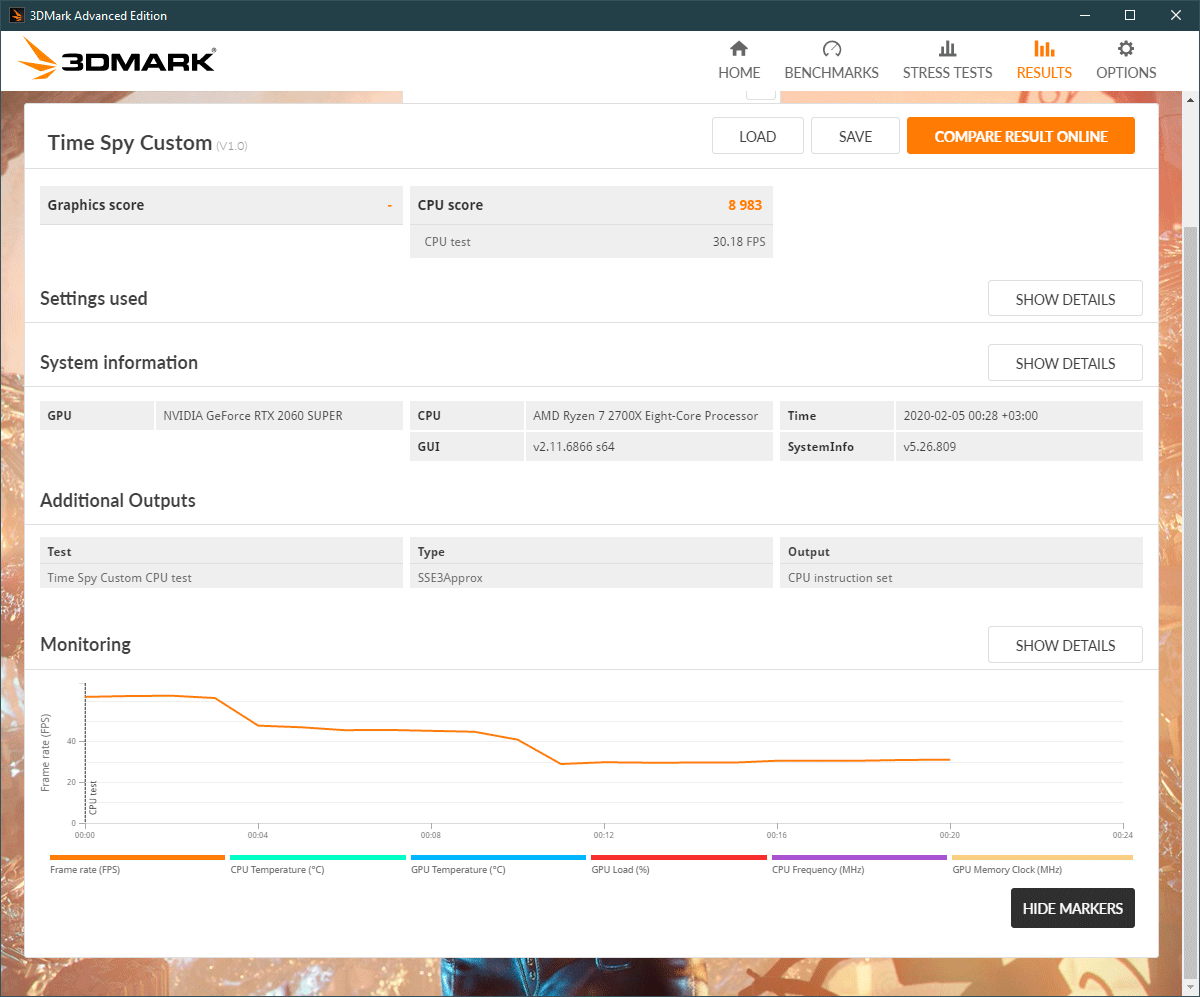Image resolution: width=1200 pixels, height=997 pixels.
Task: Click the Benchmarks gauge icon
Action: 832,49
